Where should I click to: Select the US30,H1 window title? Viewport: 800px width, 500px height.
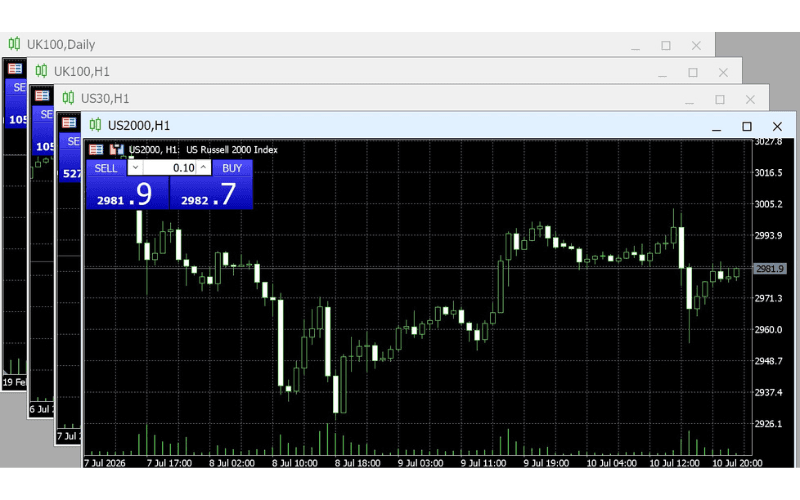pyautogui.click(x=105, y=98)
